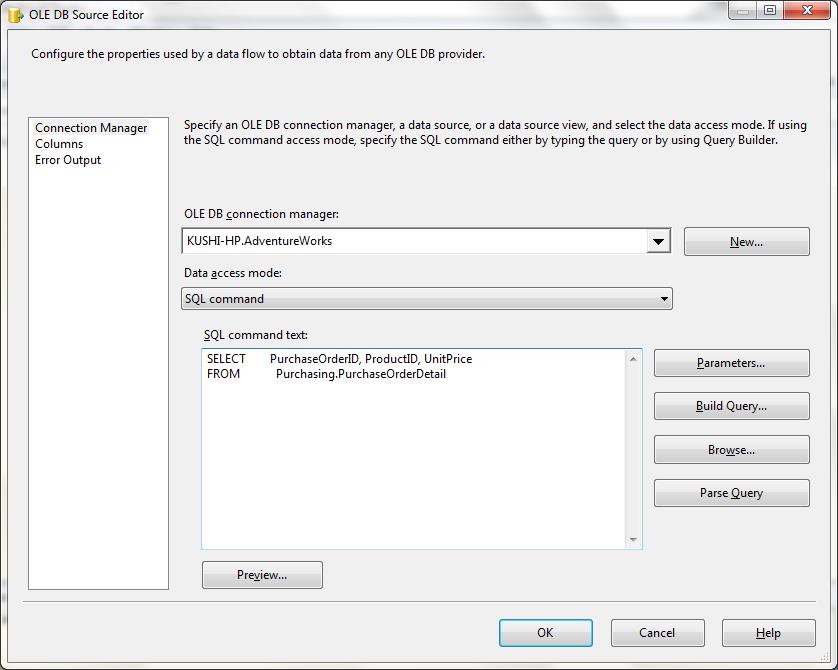Switch to the Columns page
The height and width of the screenshot is (670, 838).
point(59,144)
